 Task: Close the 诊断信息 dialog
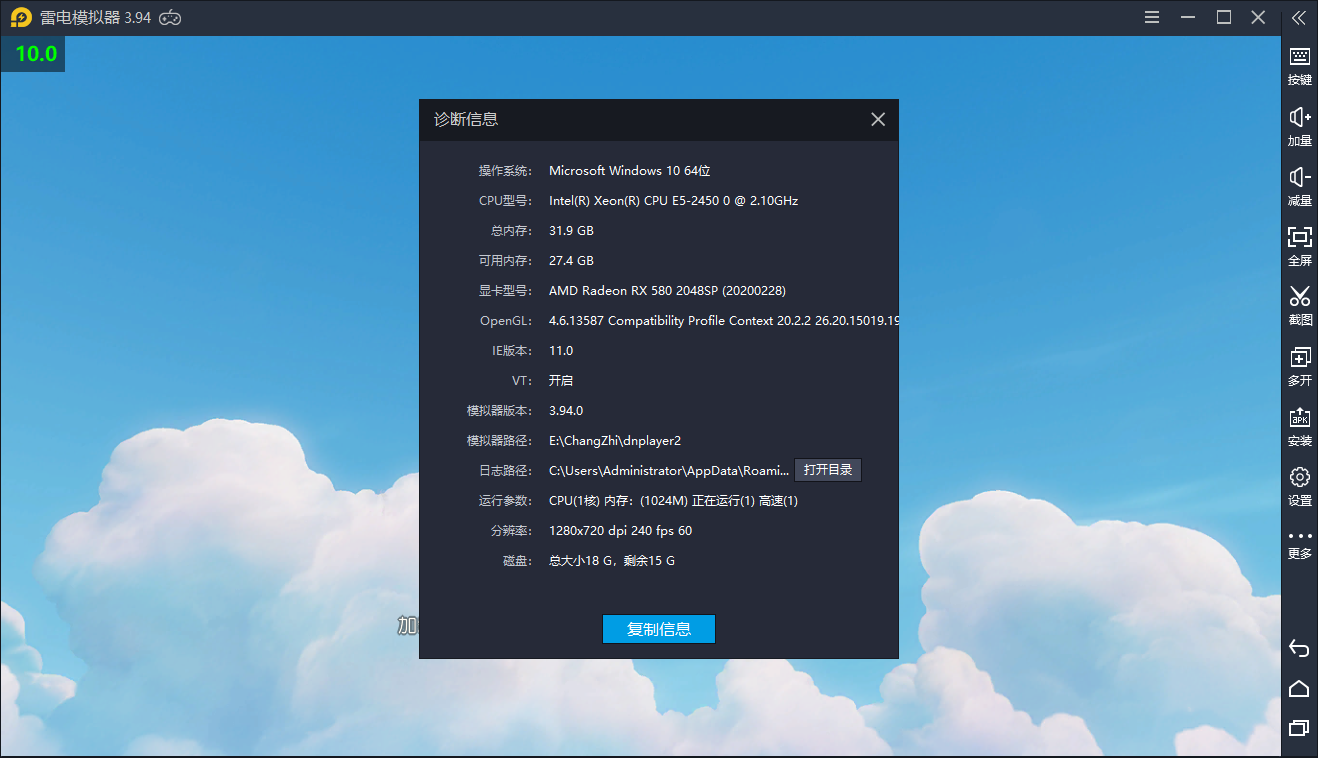tap(877, 120)
